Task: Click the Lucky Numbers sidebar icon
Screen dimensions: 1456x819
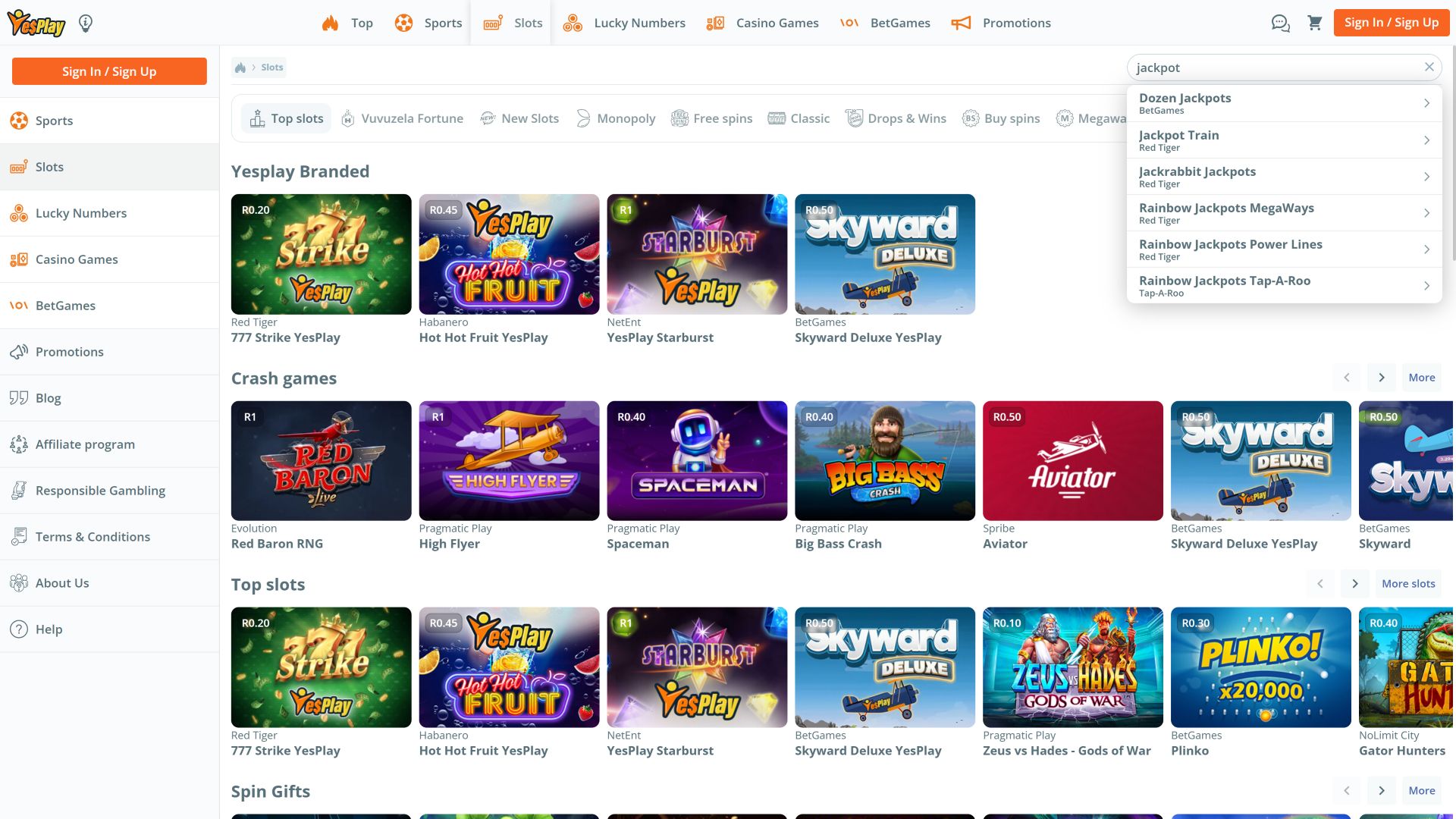Action: pyautogui.click(x=19, y=213)
